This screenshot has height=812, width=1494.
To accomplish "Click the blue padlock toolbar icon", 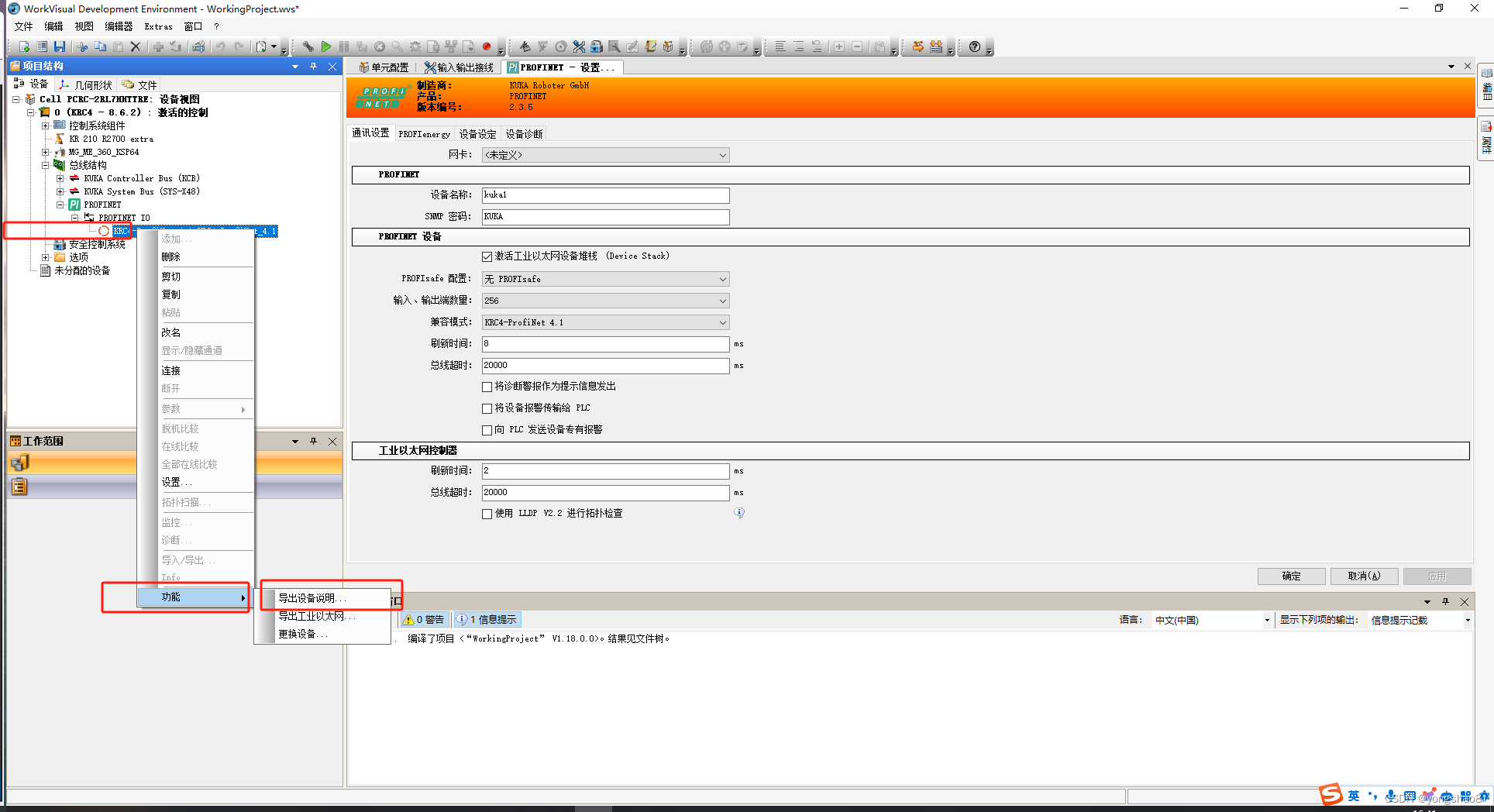I will point(597,46).
